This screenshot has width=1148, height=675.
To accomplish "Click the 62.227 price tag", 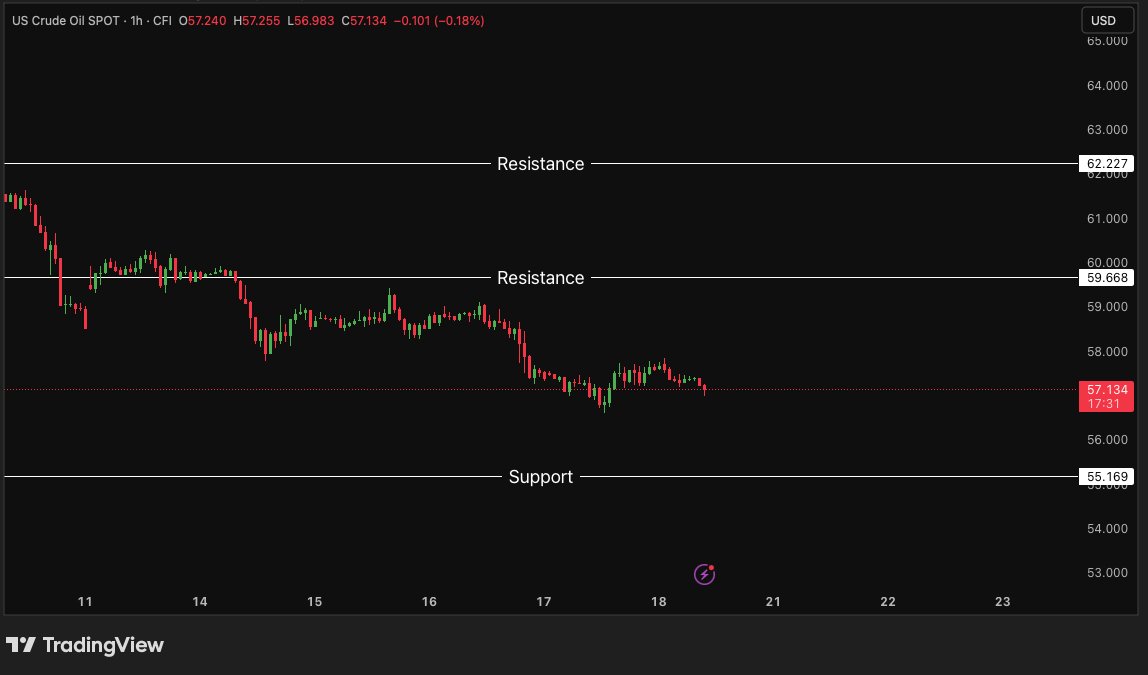I will pos(1105,164).
